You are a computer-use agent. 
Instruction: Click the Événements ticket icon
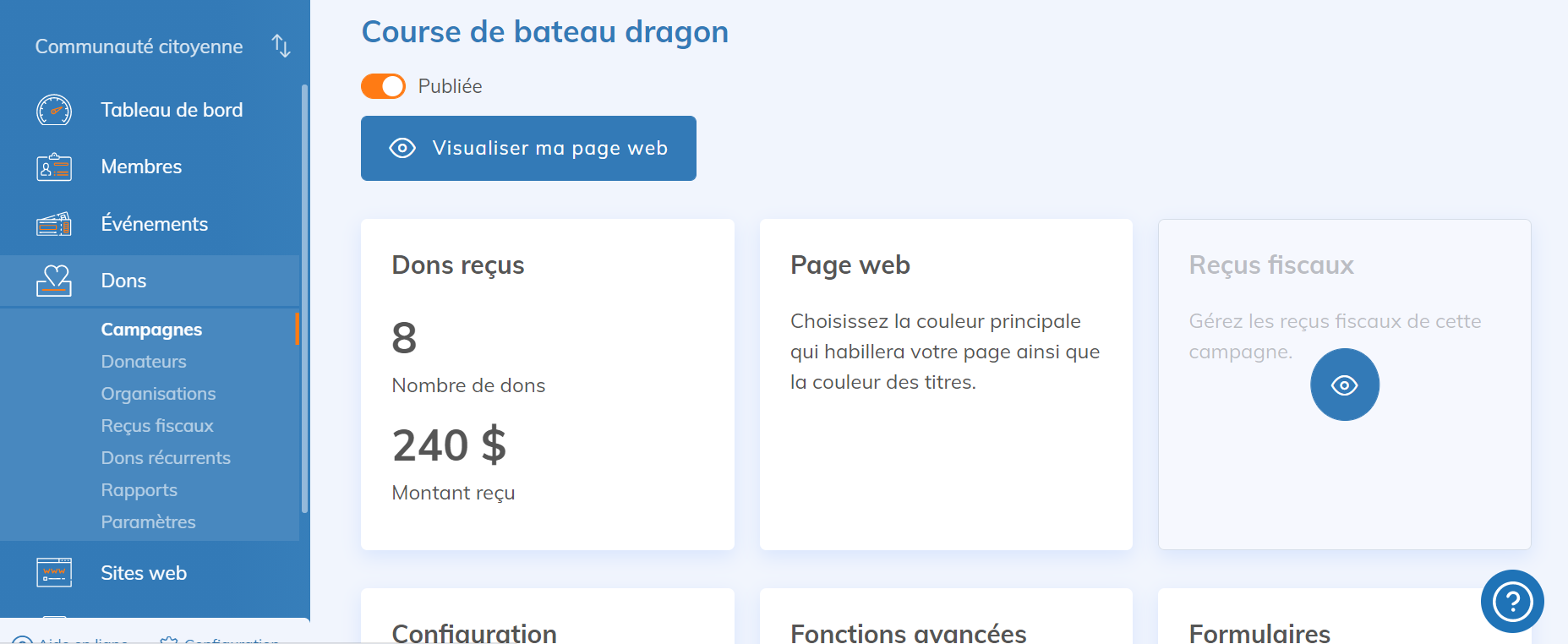pyautogui.click(x=54, y=224)
